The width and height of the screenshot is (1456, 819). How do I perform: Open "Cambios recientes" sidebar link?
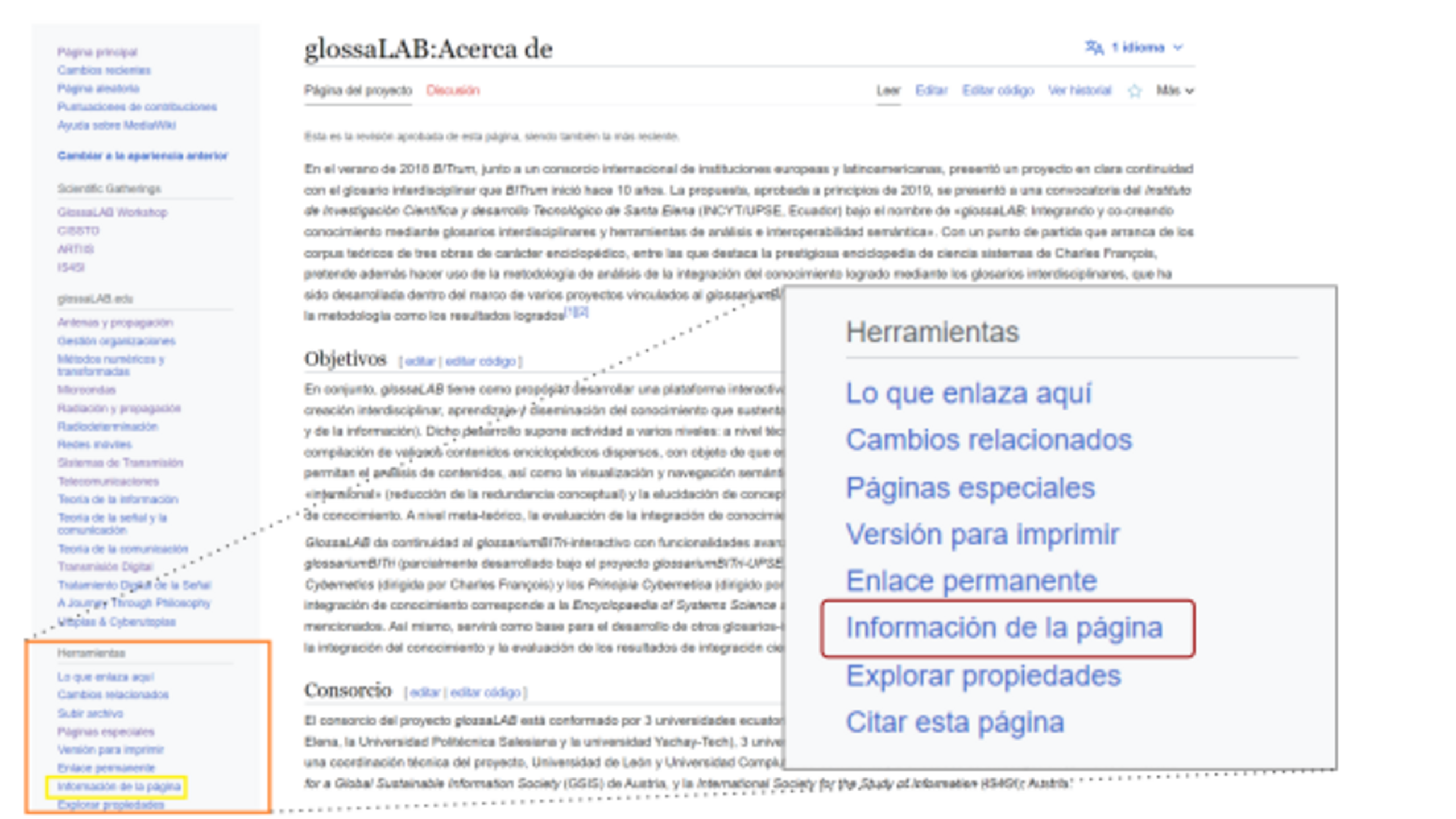[x=104, y=70]
